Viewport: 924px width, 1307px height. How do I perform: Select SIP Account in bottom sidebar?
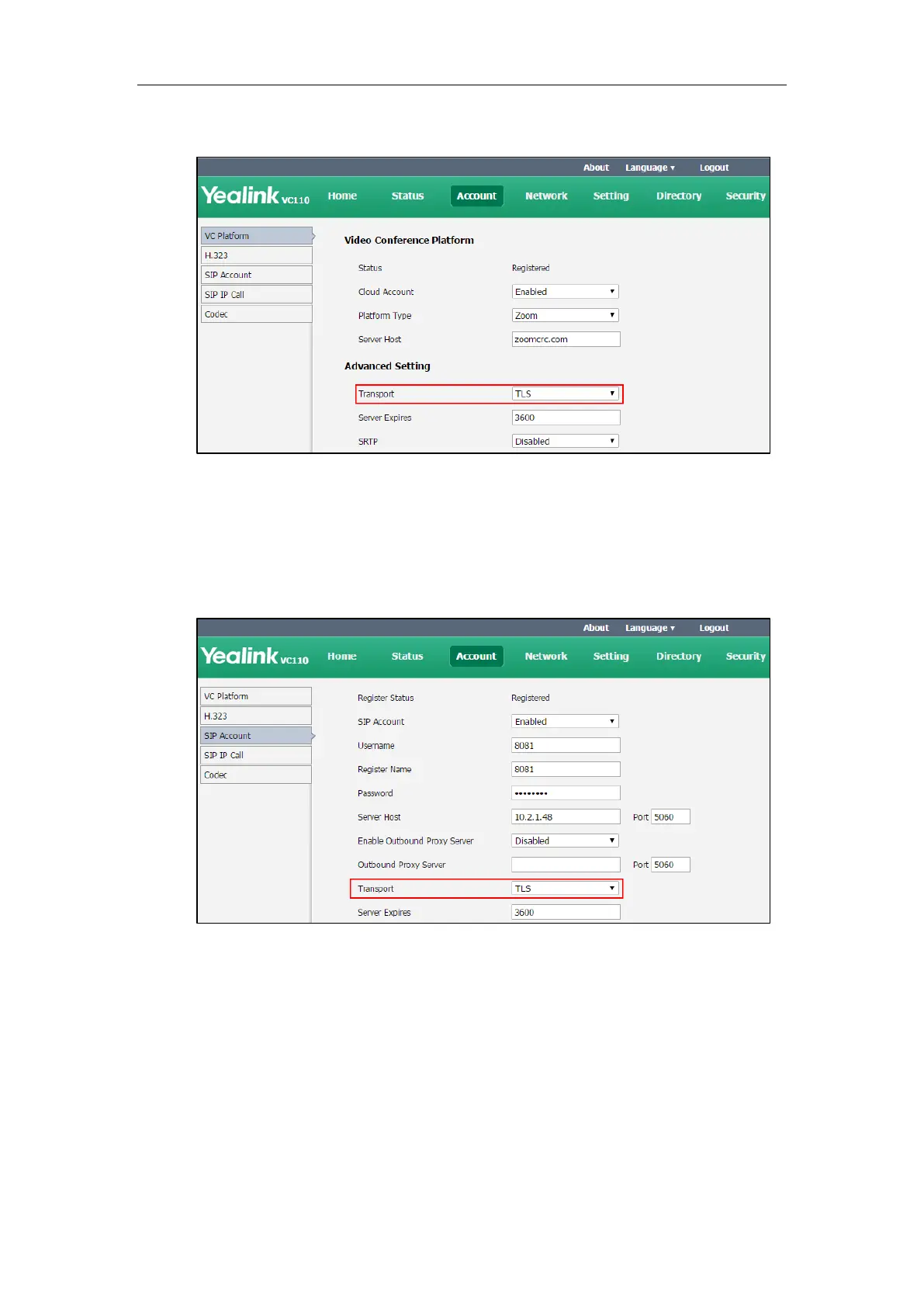point(257,736)
